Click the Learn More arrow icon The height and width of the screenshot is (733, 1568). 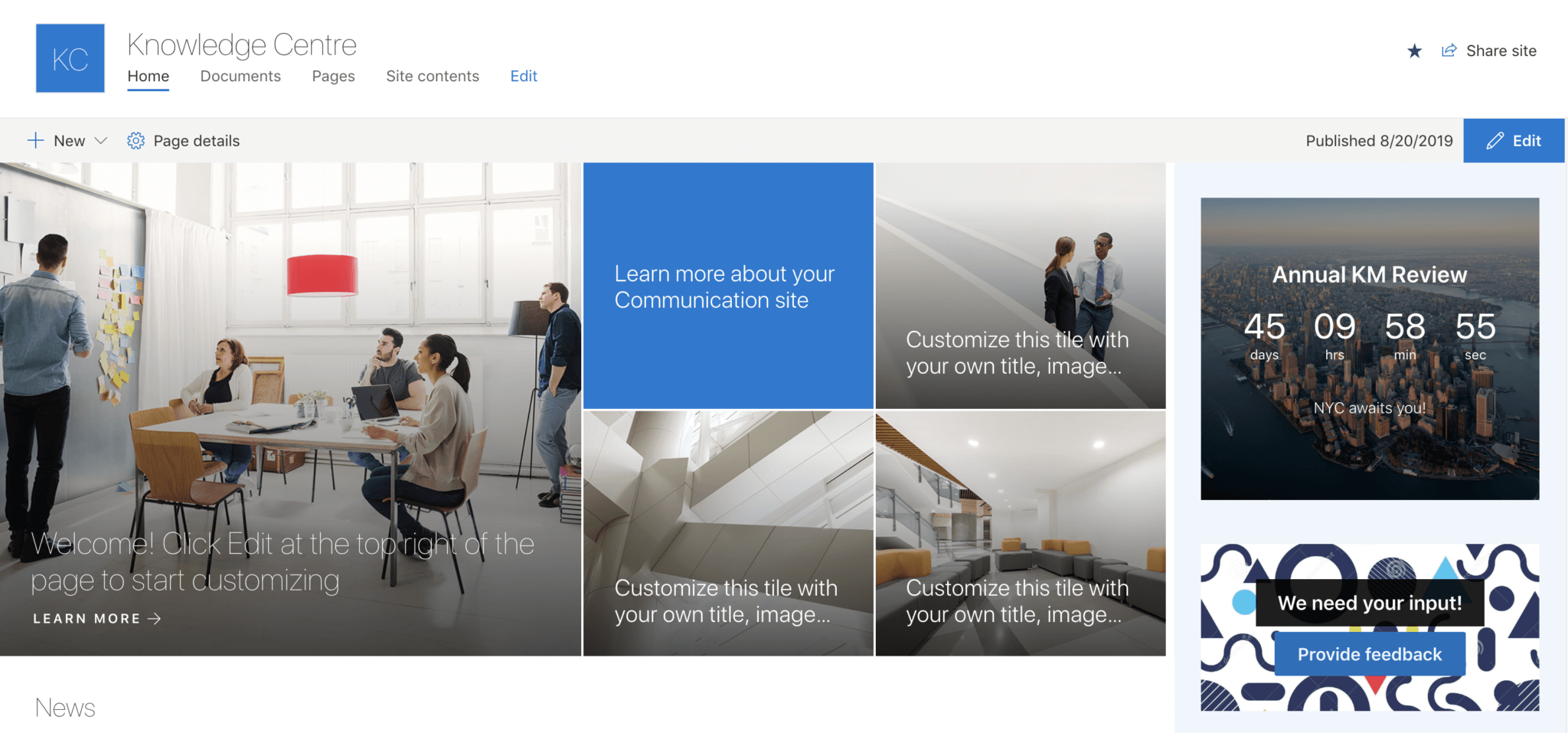coord(155,619)
